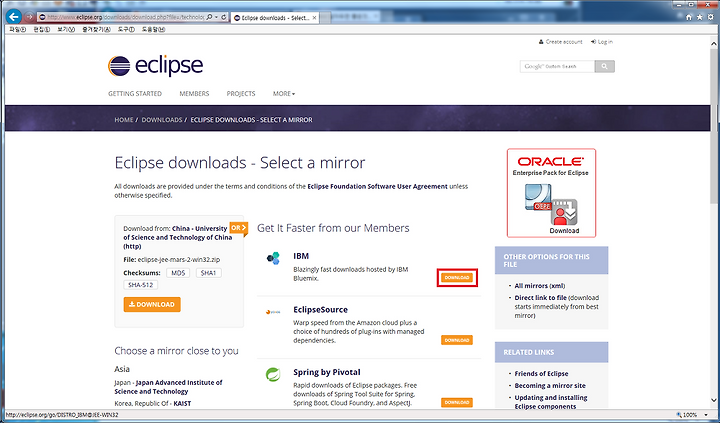Click the IBM DOWNLOAD button
720x423 pixels.
pos(457,277)
